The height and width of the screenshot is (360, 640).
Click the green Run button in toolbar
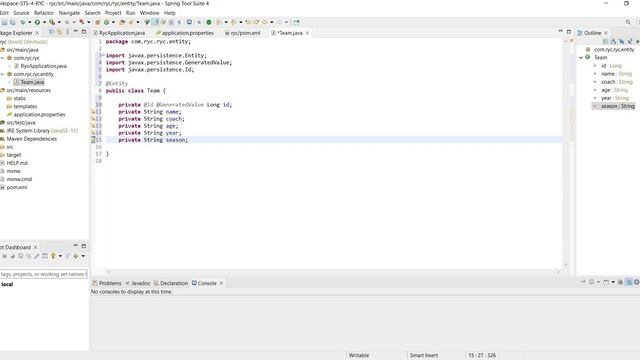(37, 22)
